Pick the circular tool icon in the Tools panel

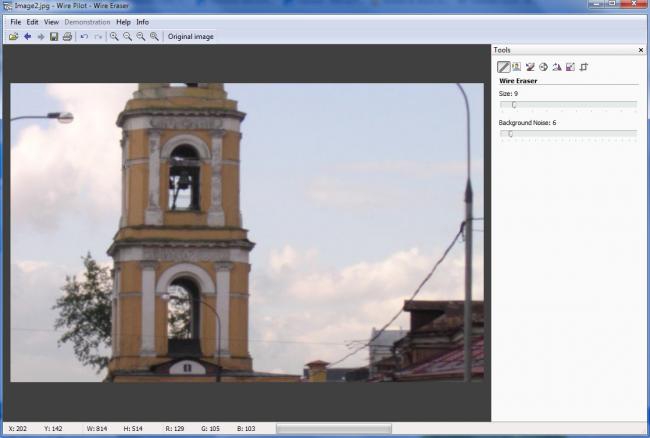click(544, 67)
